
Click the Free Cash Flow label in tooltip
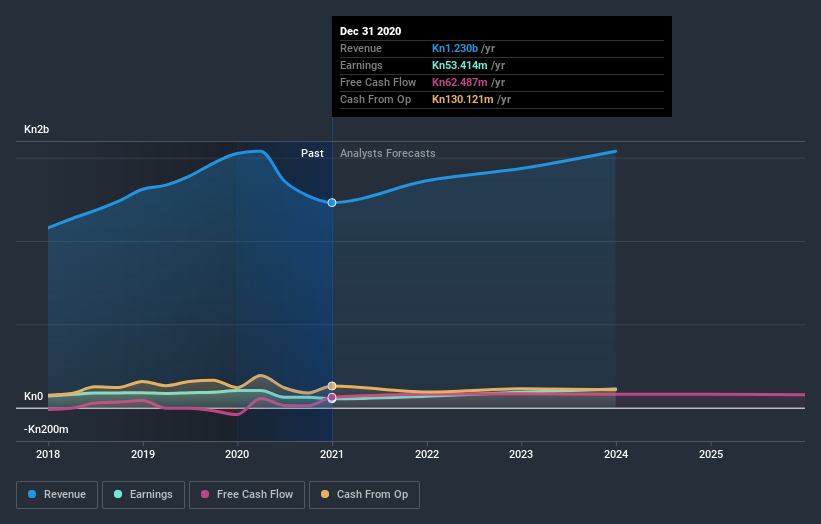(x=378, y=82)
